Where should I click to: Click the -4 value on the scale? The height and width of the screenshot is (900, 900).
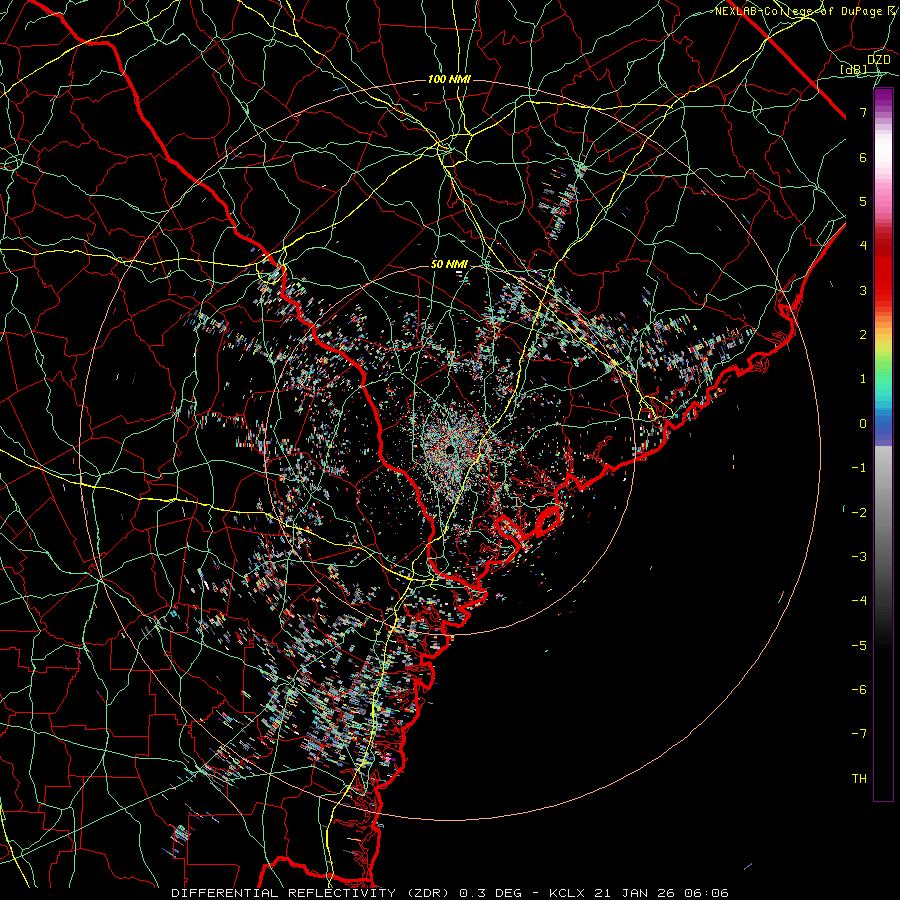pyautogui.click(x=859, y=601)
